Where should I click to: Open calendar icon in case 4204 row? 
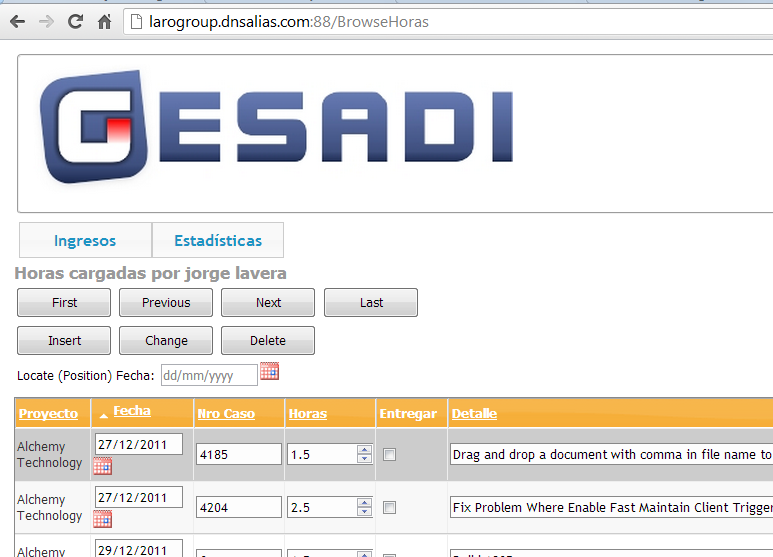pyautogui.click(x=103, y=519)
